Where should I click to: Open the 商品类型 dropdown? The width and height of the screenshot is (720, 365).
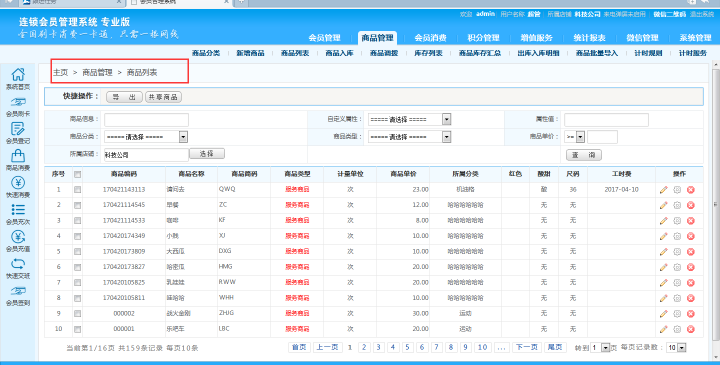coord(409,137)
